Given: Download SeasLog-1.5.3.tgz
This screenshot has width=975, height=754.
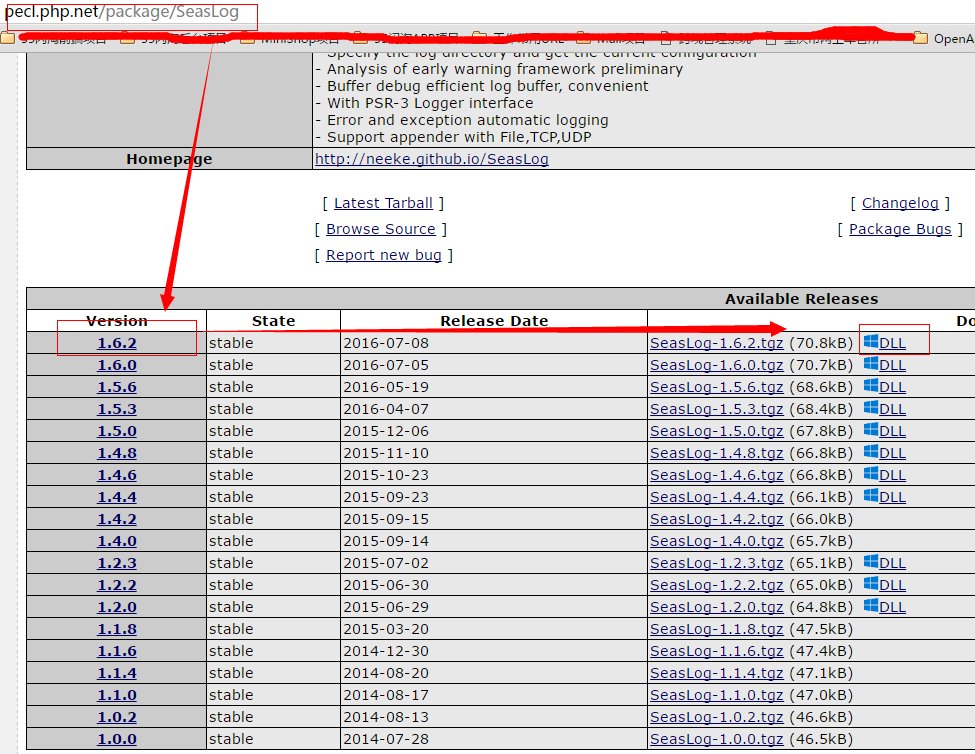Looking at the screenshot, I should (716, 409).
